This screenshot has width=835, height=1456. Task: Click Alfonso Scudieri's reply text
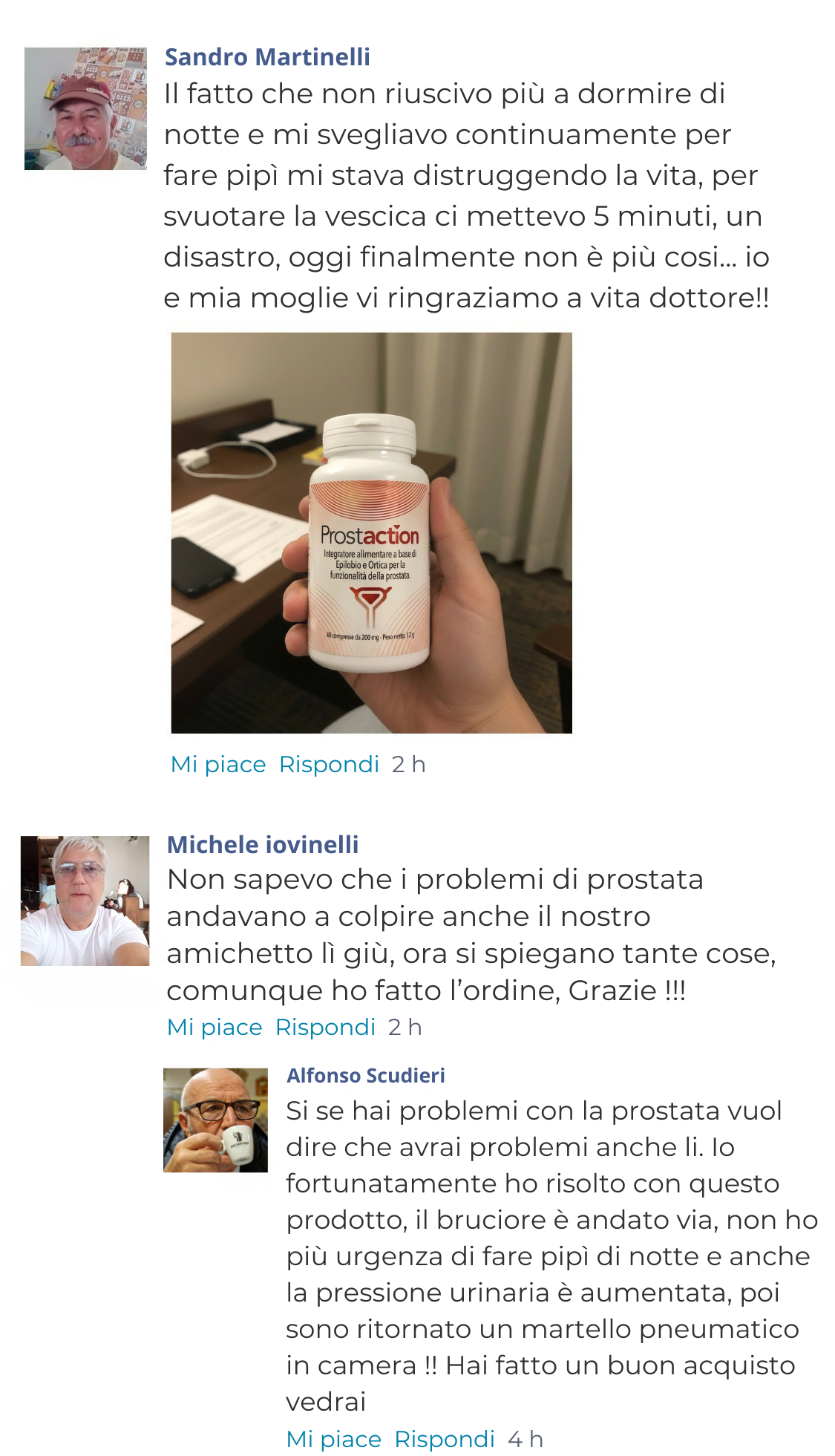coord(552,1256)
